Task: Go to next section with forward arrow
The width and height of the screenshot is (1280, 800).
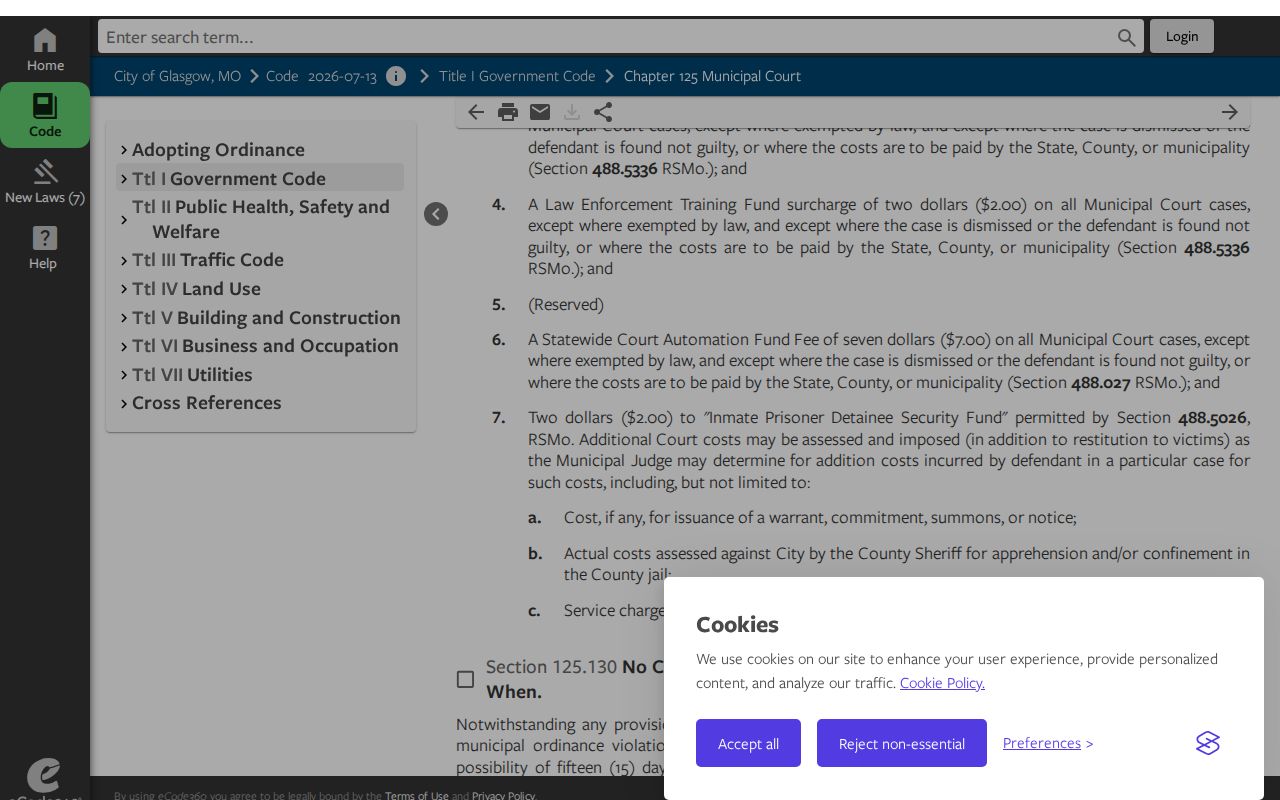Action: (1230, 112)
